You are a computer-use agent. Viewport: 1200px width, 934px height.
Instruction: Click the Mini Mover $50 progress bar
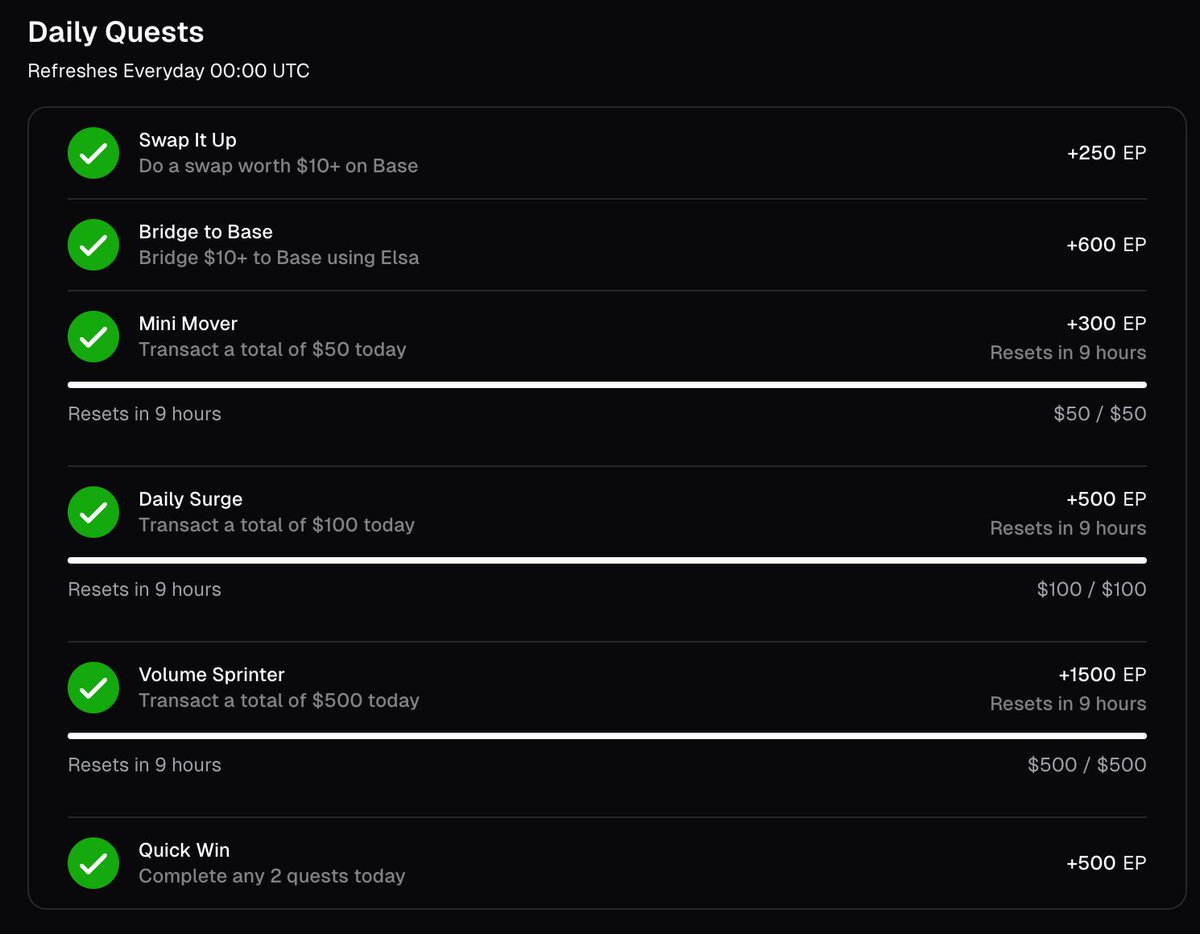point(607,385)
